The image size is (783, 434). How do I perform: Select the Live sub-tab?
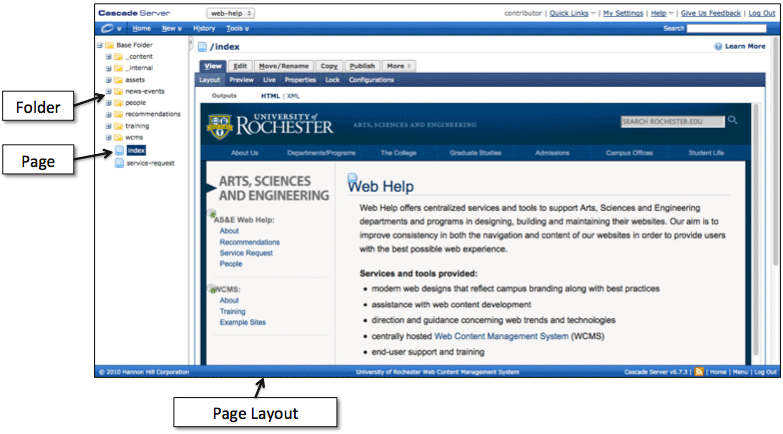point(269,80)
